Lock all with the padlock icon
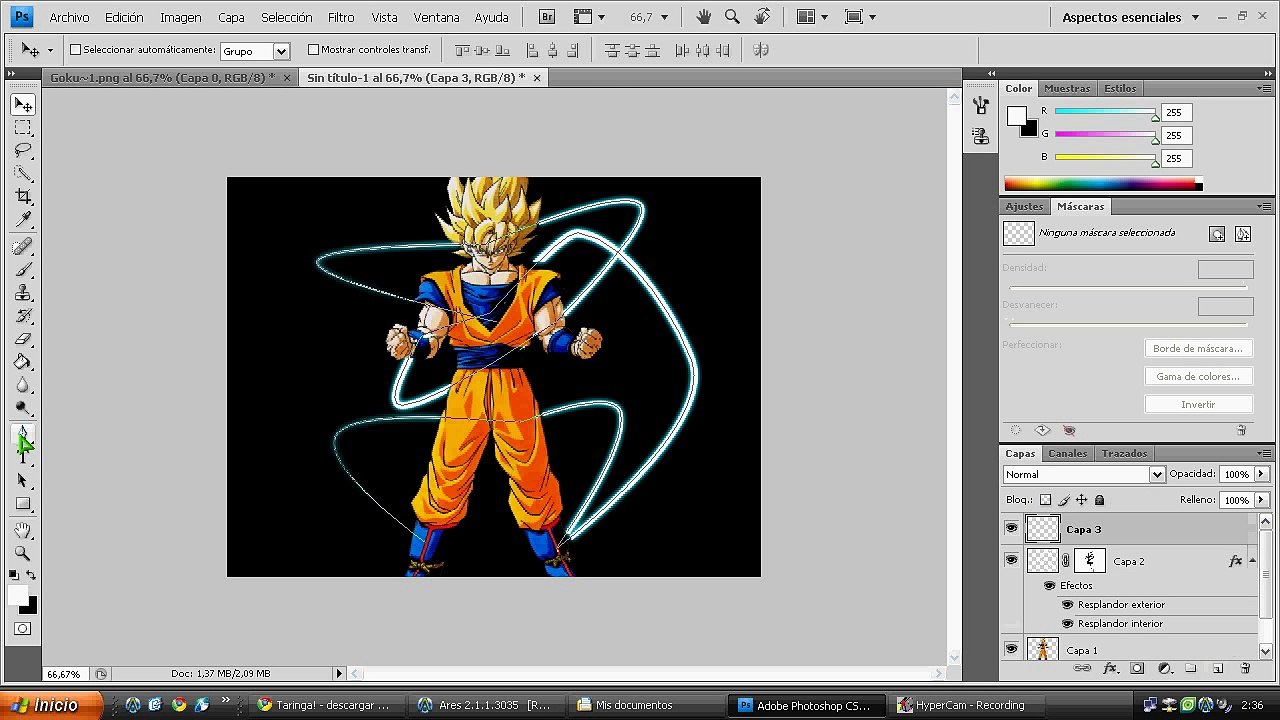 (x=1100, y=500)
